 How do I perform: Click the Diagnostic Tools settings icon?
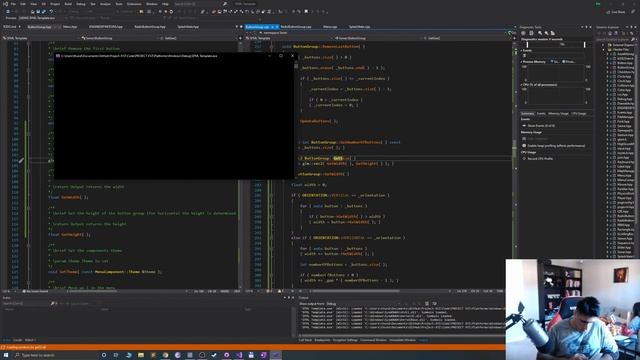(523, 33)
